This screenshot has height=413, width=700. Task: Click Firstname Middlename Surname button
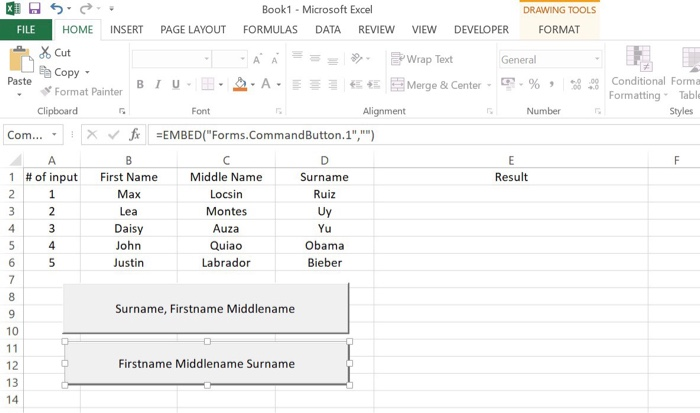(207, 363)
